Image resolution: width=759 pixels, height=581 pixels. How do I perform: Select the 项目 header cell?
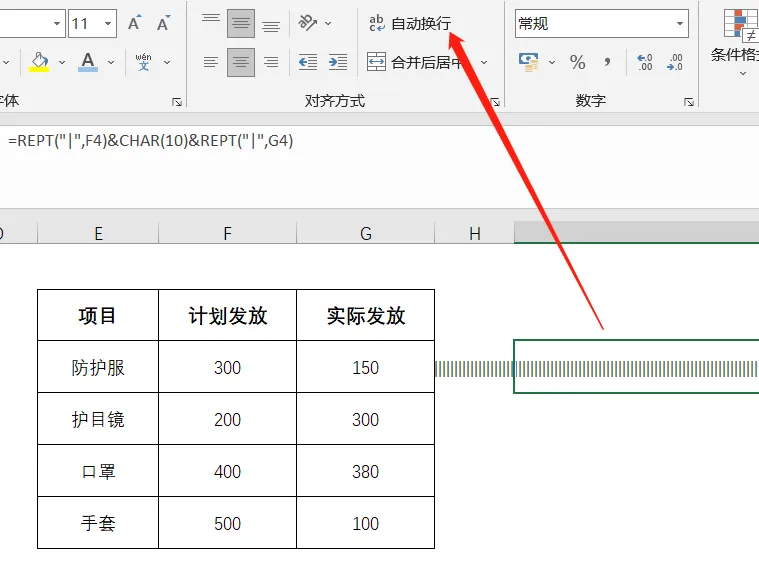pos(98,315)
